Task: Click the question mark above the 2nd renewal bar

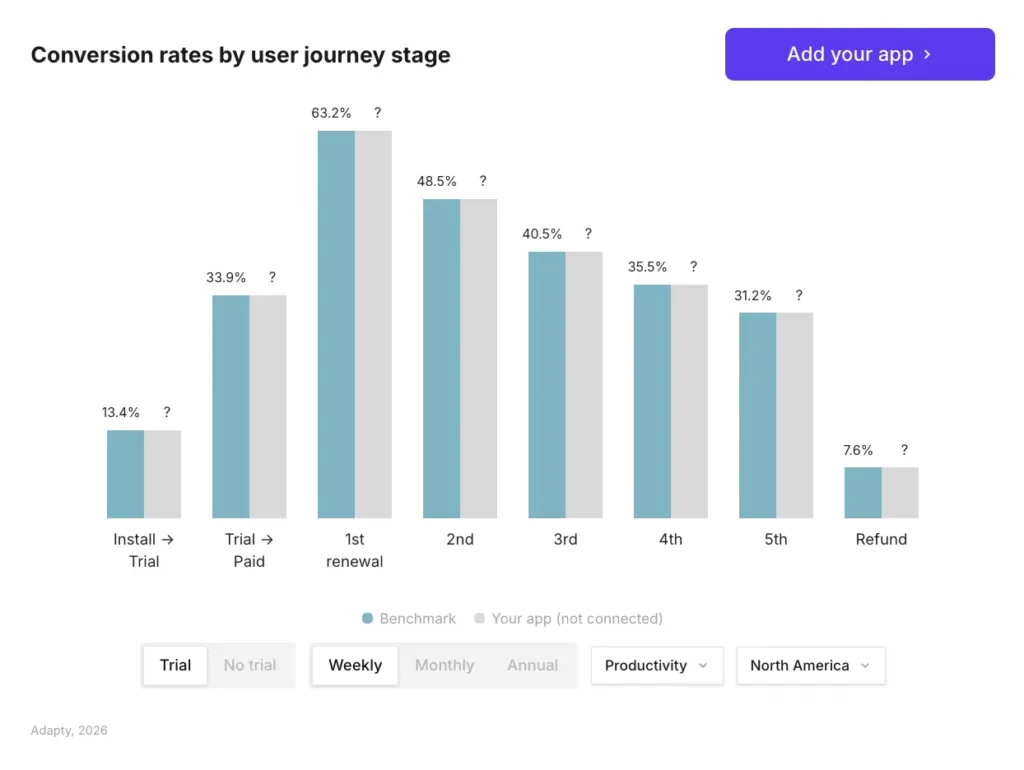Action: point(483,181)
